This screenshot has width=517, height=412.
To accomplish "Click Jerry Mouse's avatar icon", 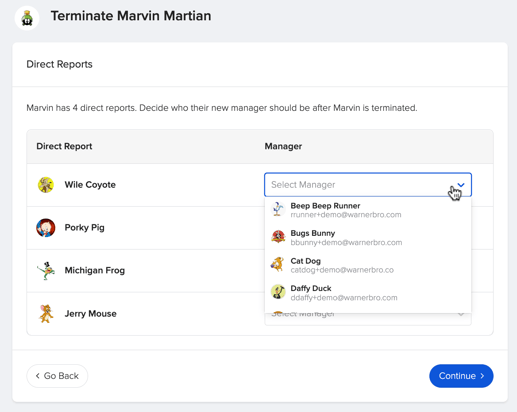I will click(x=46, y=314).
